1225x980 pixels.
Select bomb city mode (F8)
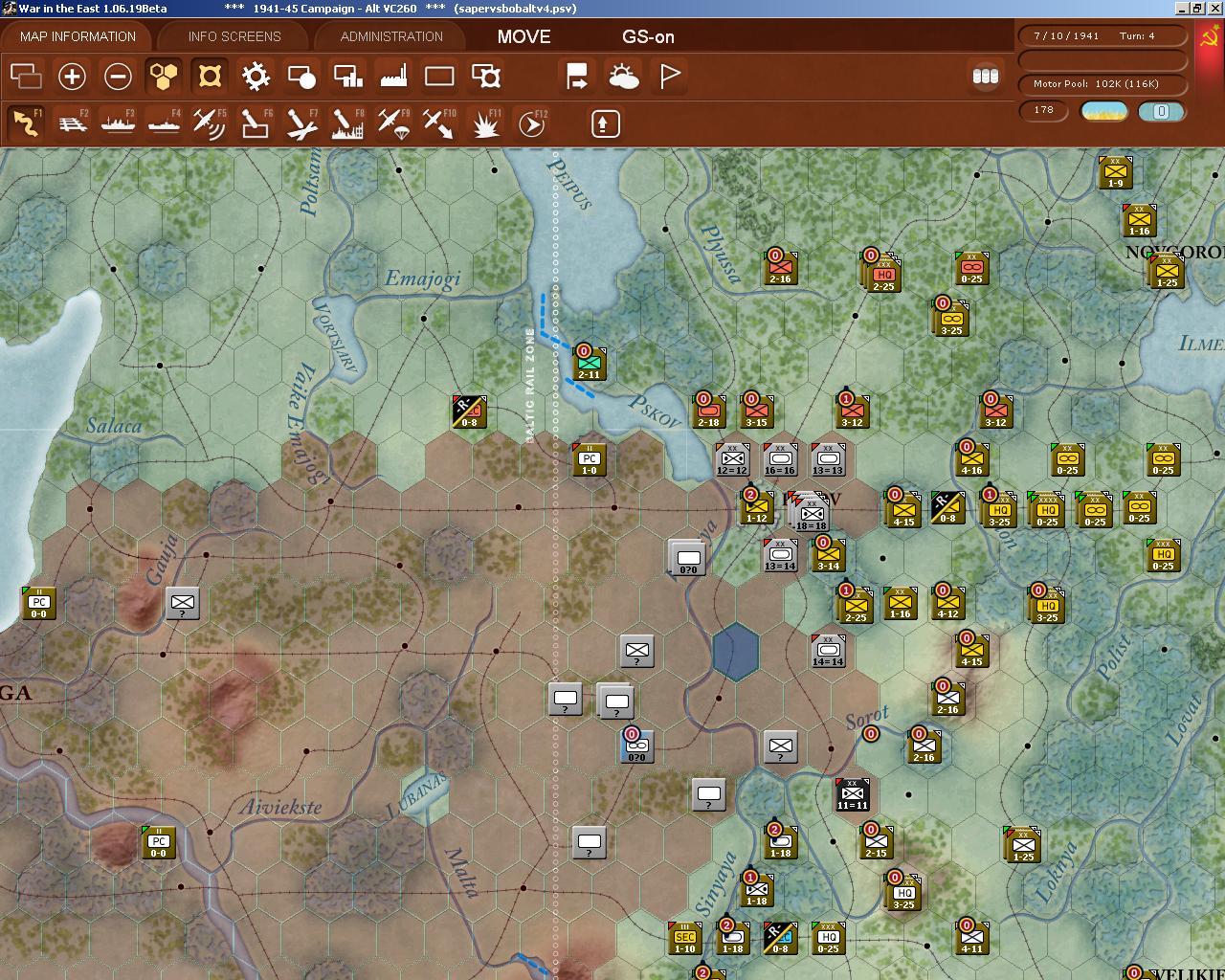click(347, 123)
